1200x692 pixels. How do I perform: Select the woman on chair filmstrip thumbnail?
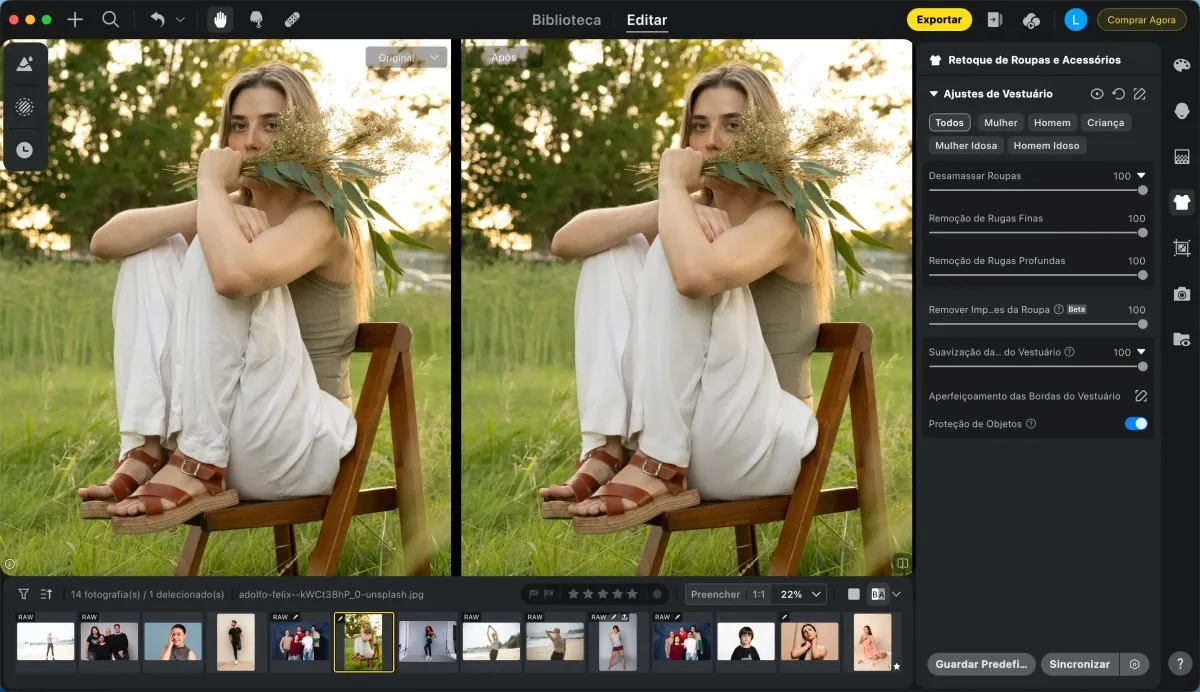point(364,642)
